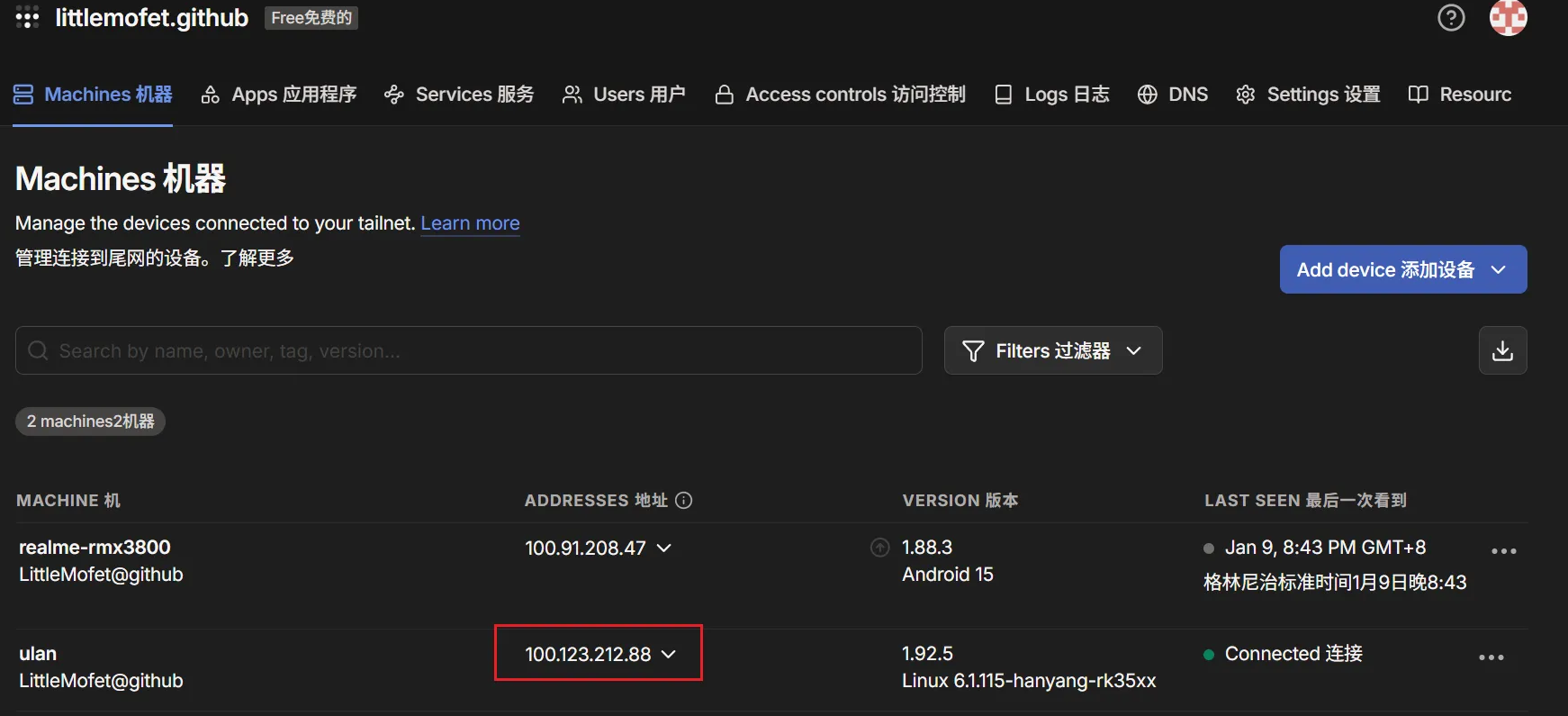The image size is (1568, 716).
Task: Open the Settings tab
Action: 1309,95
